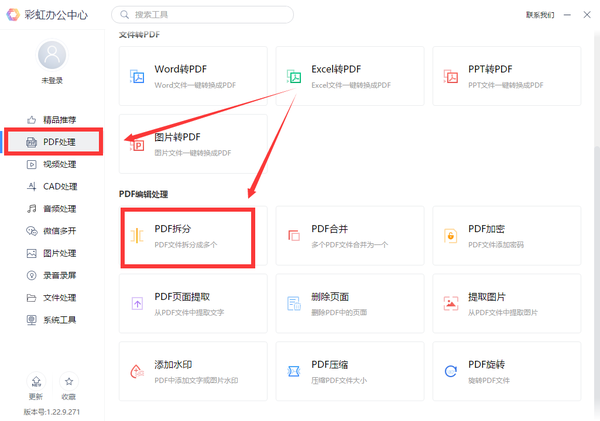Open the PDF压缩 compression tool
Screen dimensions: 600x421
(349, 371)
